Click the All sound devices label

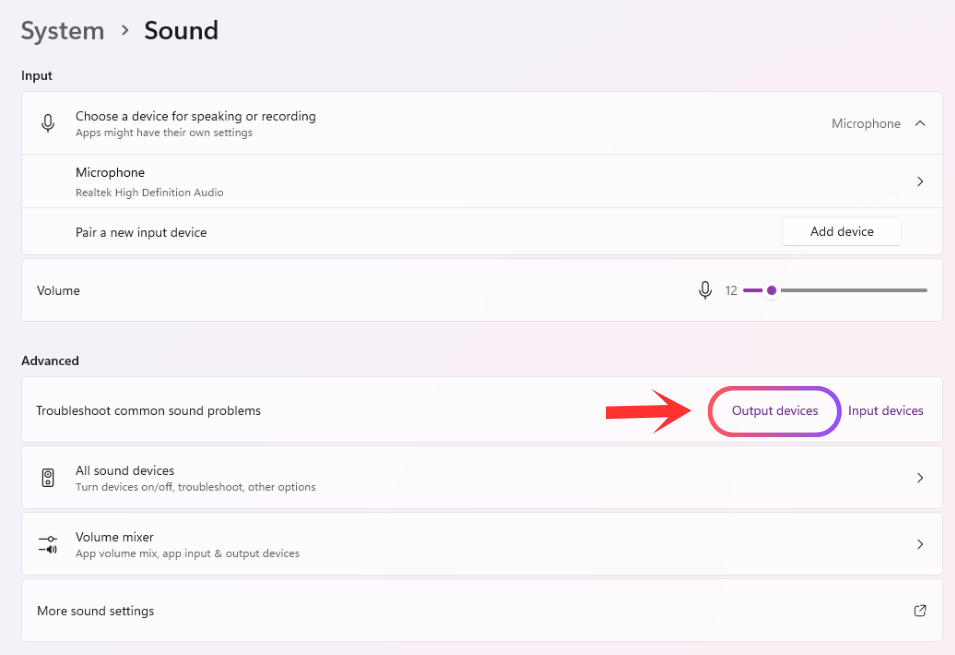(125, 470)
